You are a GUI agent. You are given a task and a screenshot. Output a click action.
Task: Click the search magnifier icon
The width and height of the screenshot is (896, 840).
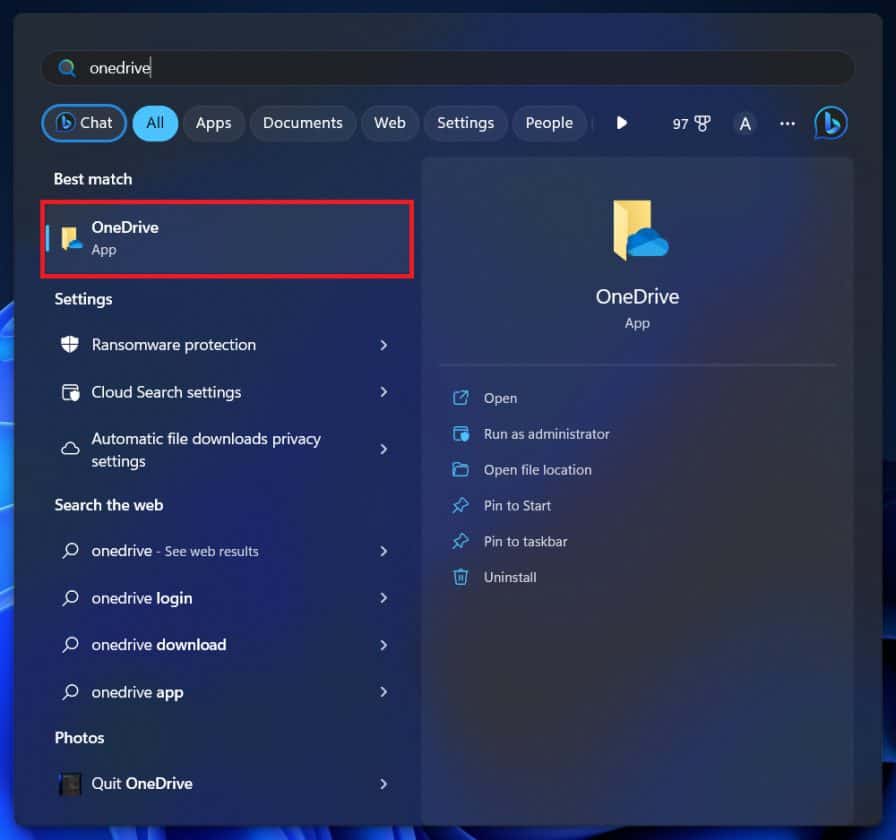(66, 67)
